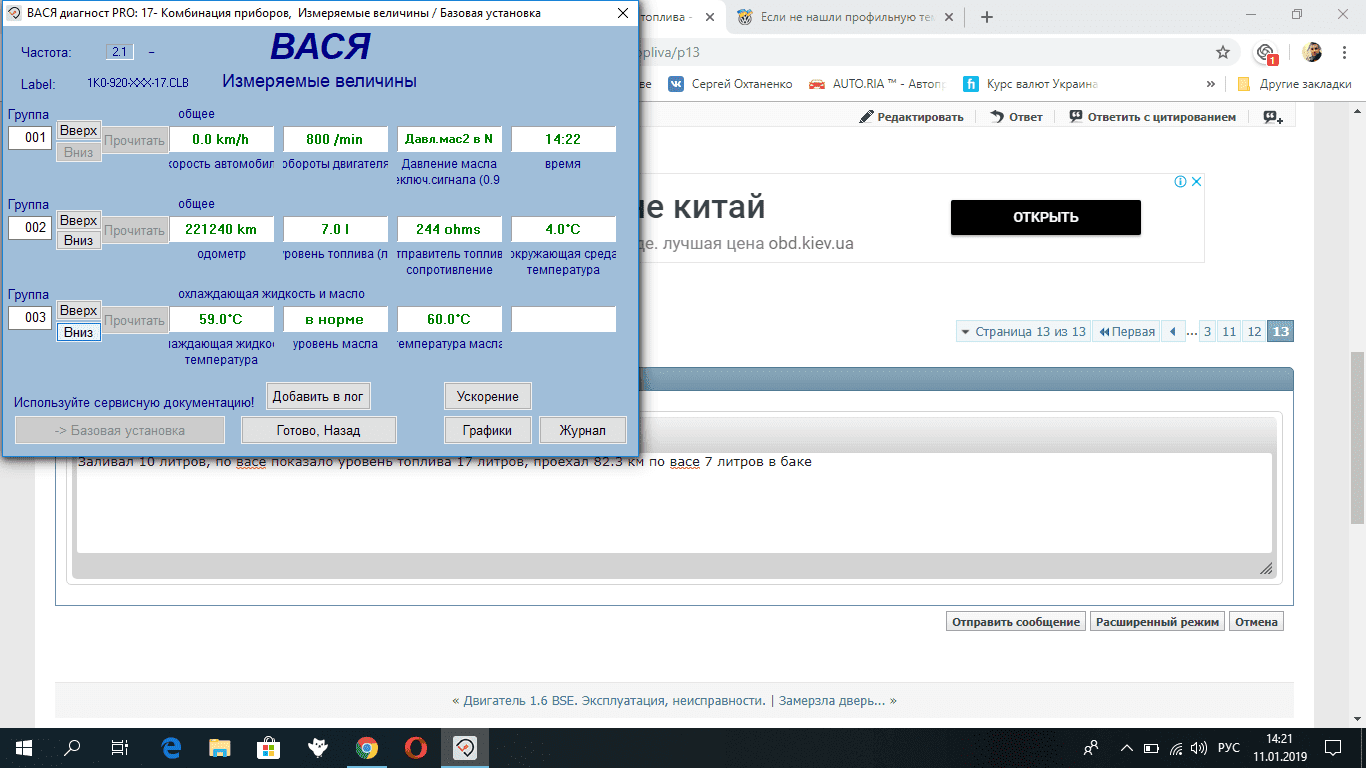Open Сергей Охтаненко VK bookmark

coord(730,84)
